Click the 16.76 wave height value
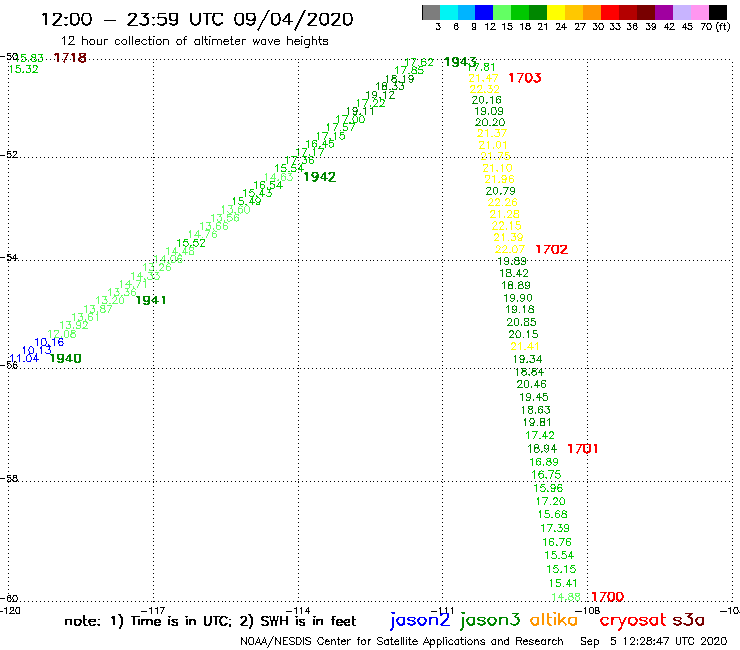Viewport: 740px width, 650px height. pyautogui.click(x=557, y=542)
